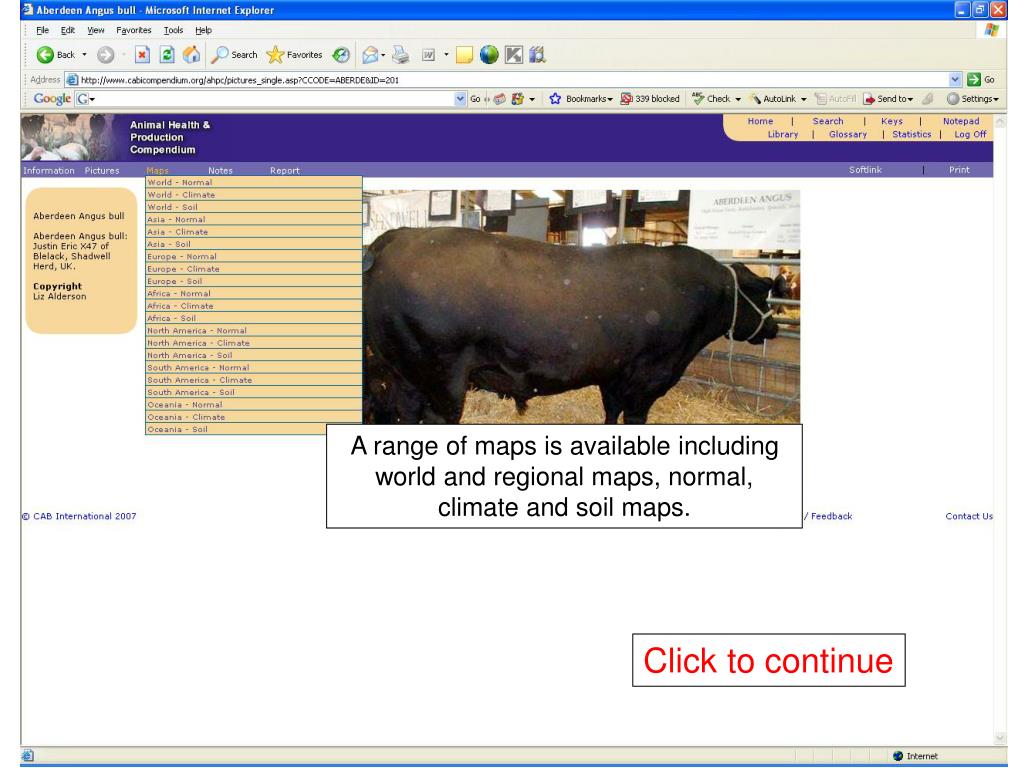Screen dimensions: 1024x768
Task: Open the spell Check dropdown
Action: coord(738,99)
